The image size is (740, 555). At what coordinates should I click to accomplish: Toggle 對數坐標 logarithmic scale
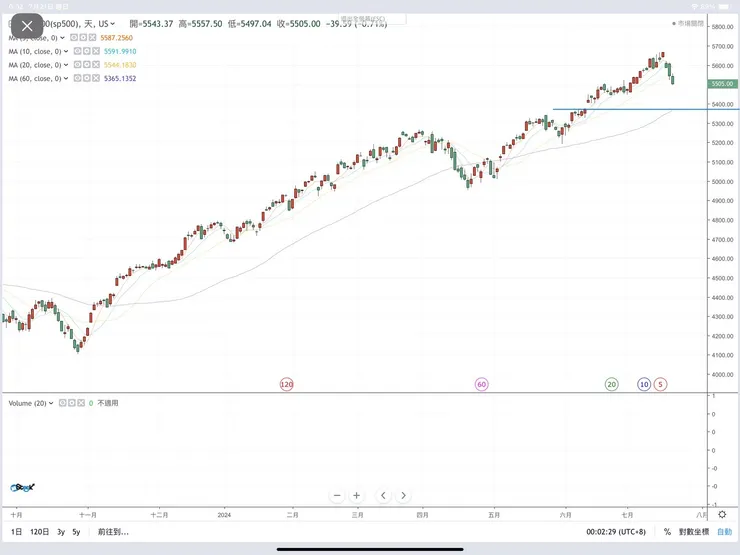(x=694, y=532)
